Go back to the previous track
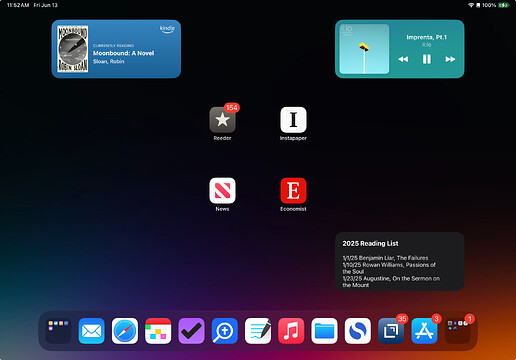The height and width of the screenshot is (360, 516). [403, 59]
